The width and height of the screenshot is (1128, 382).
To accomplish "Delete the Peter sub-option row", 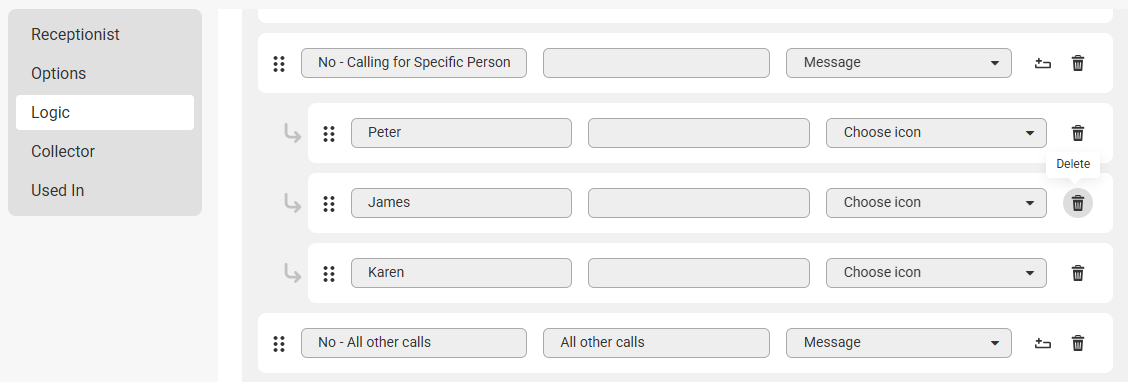I will pos(1077,133).
